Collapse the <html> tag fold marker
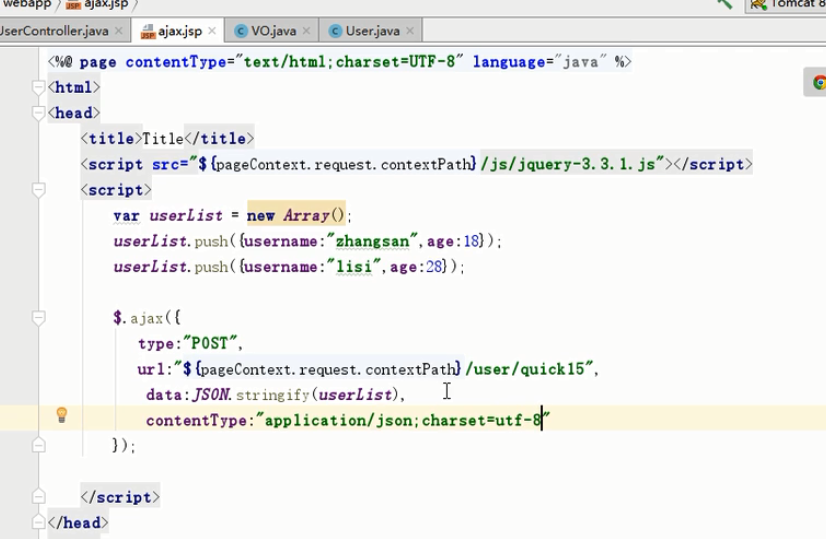The height and width of the screenshot is (539, 826). click(38, 87)
